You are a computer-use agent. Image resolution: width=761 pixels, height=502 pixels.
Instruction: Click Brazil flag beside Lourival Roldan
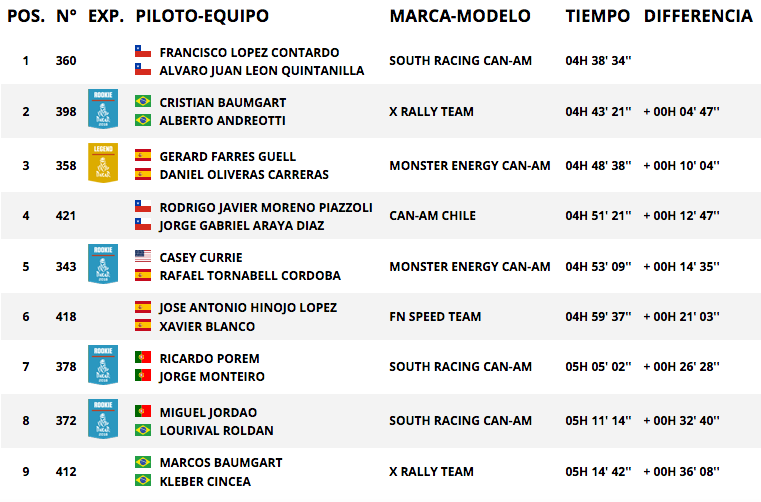[x=143, y=430]
